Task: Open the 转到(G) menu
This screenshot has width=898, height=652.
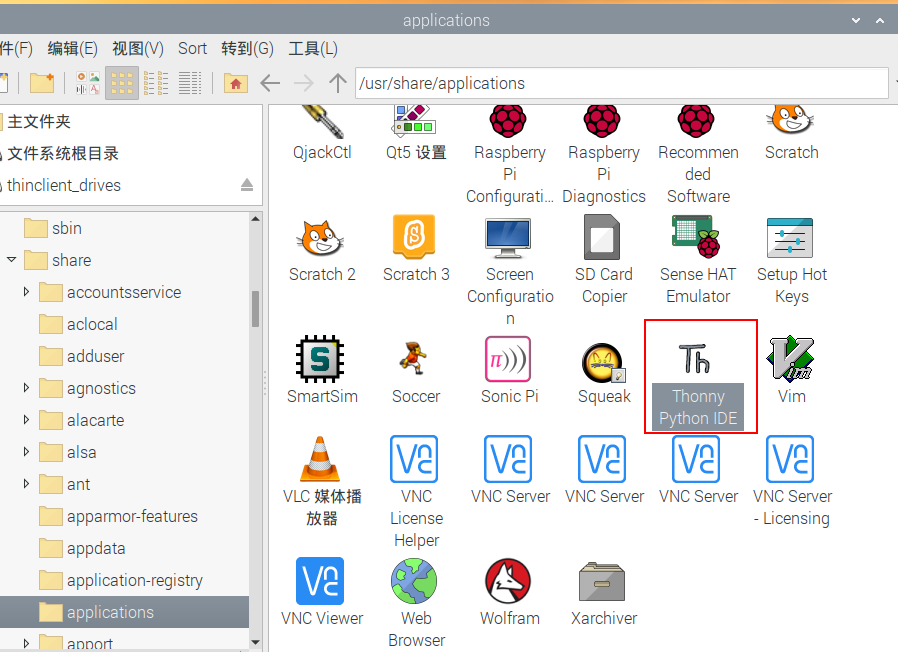Action: 247,49
